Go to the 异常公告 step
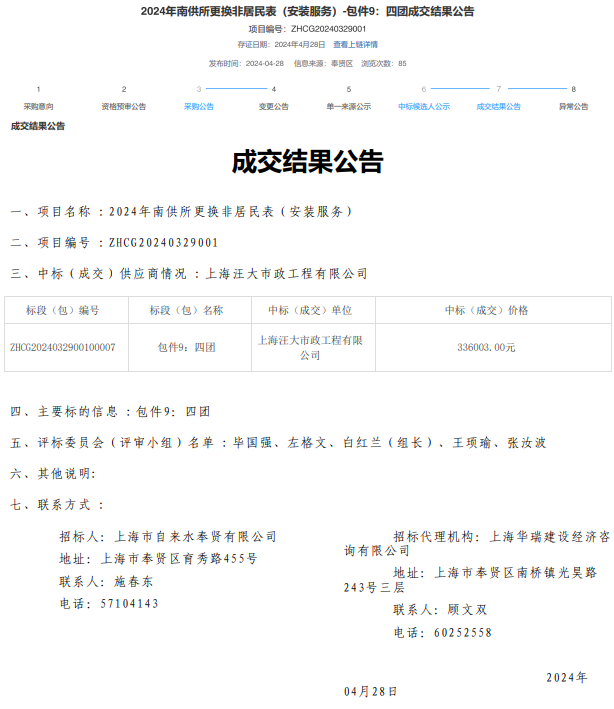This screenshot has height=709, width=614. (573, 106)
